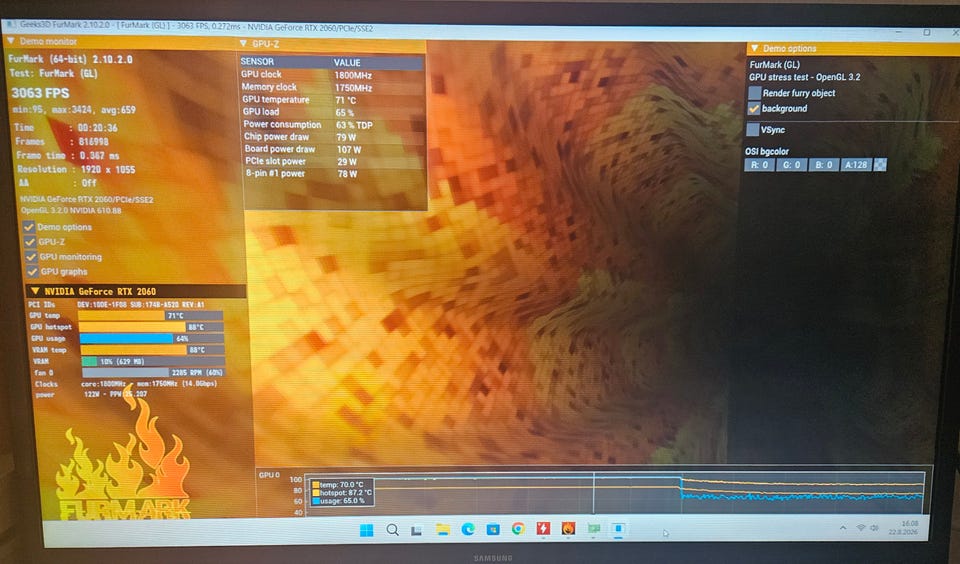This screenshot has height=564, width=960.
Task: Collapse the NVIDIA GeForce RTX 2060 section
Action: click(35, 291)
